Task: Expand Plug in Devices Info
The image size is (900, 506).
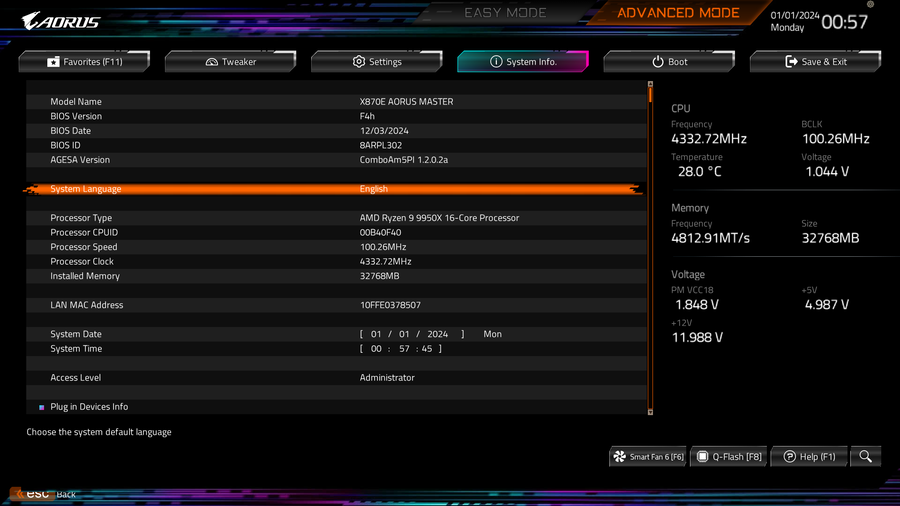Action: pyautogui.click(x=89, y=407)
